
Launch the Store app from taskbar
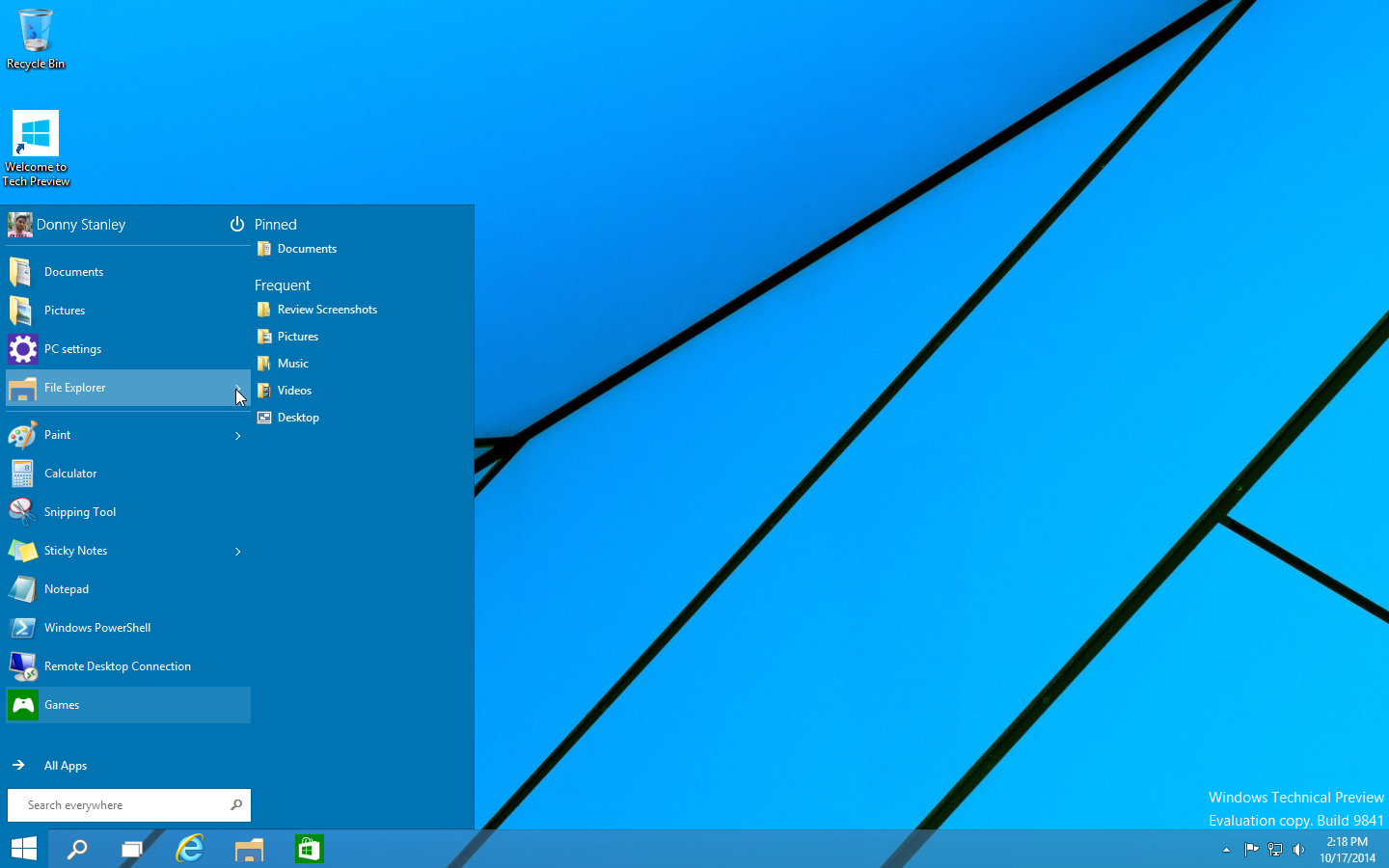point(309,849)
